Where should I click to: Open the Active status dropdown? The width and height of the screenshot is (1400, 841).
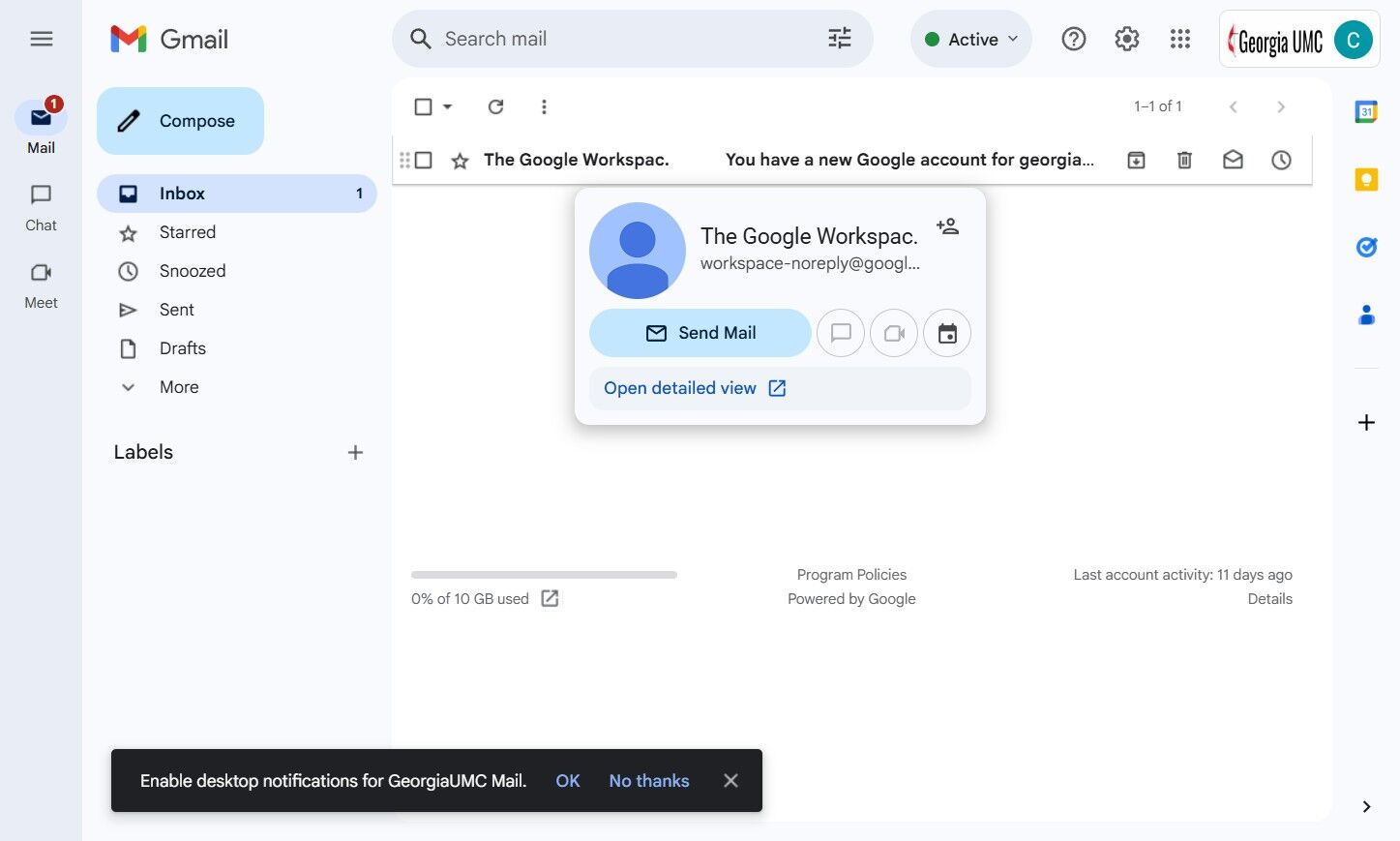coord(971,39)
